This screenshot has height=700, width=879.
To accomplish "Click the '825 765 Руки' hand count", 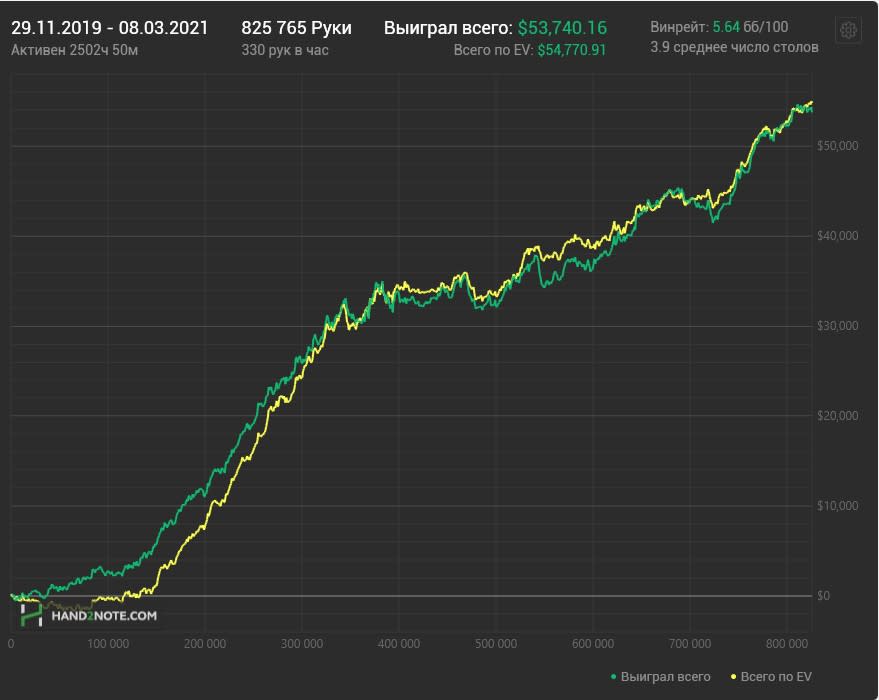I will coord(297,27).
